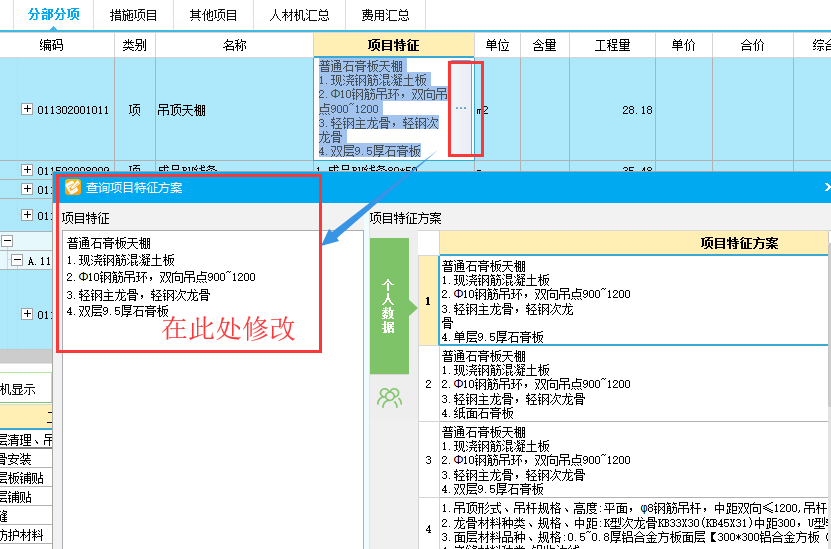The image size is (831, 549).
Task: Click the 骨安装 list row
Action: pyautogui.click(x=26, y=459)
